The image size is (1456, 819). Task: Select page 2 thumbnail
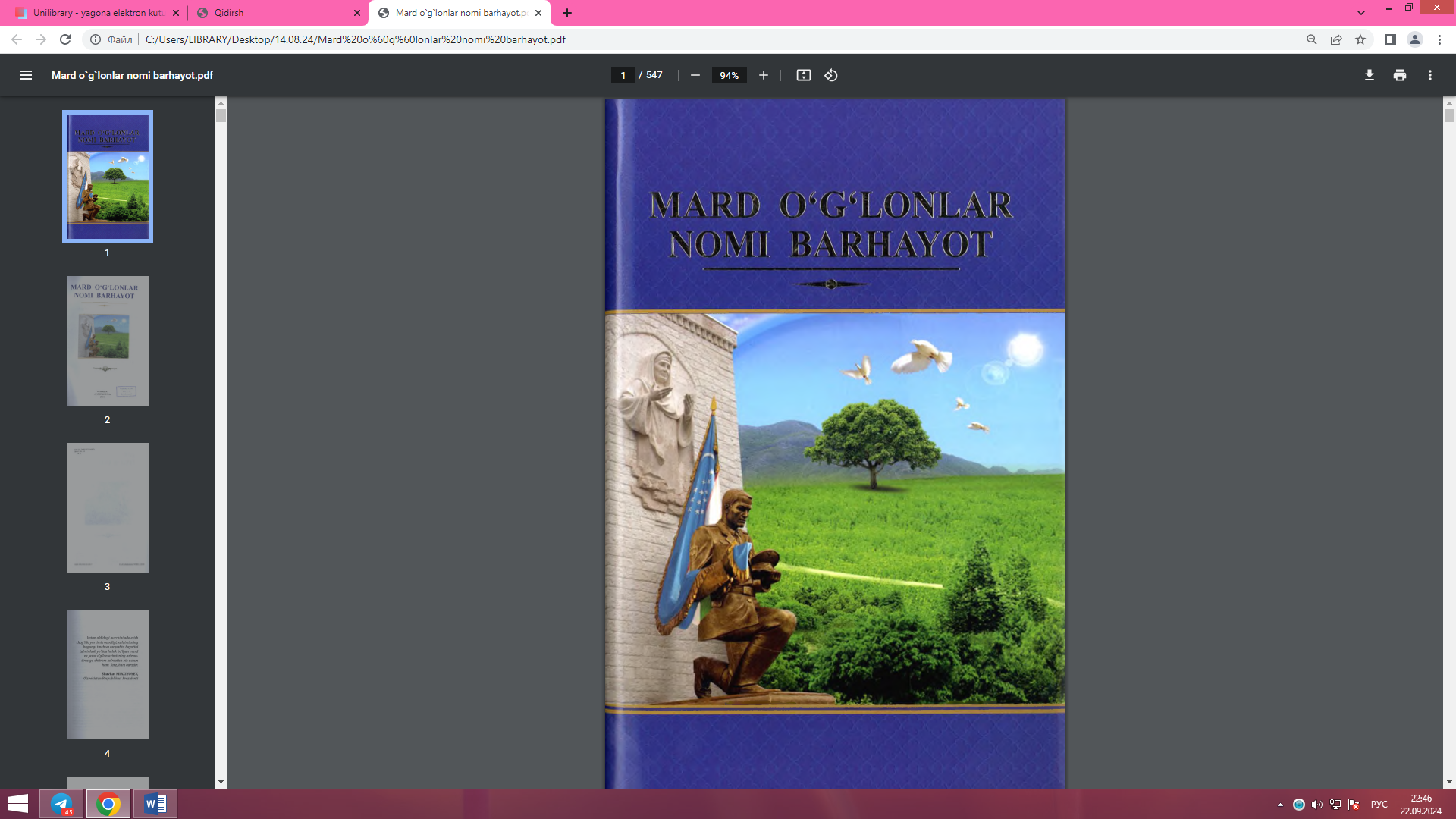pyautogui.click(x=108, y=340)
